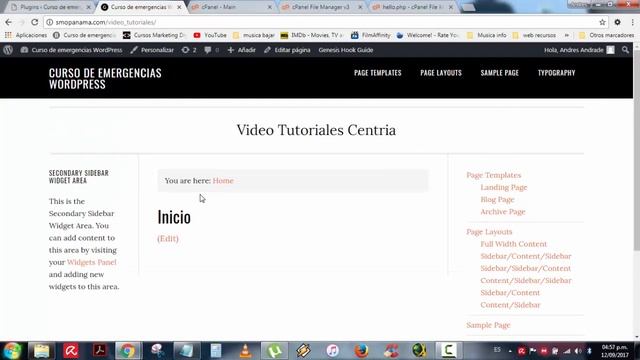Switch to Chrome in the taskbar
Screen dimensions: 640x360
[x=127, y=351]
